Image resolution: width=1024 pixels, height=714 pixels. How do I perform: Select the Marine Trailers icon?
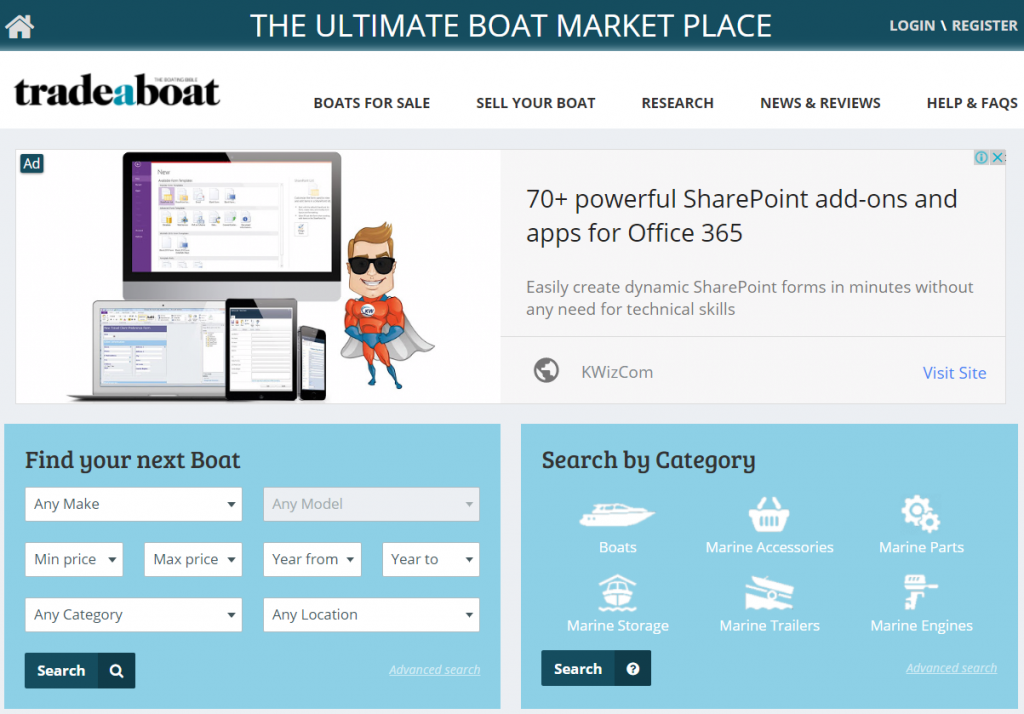[x=769, y=593]
